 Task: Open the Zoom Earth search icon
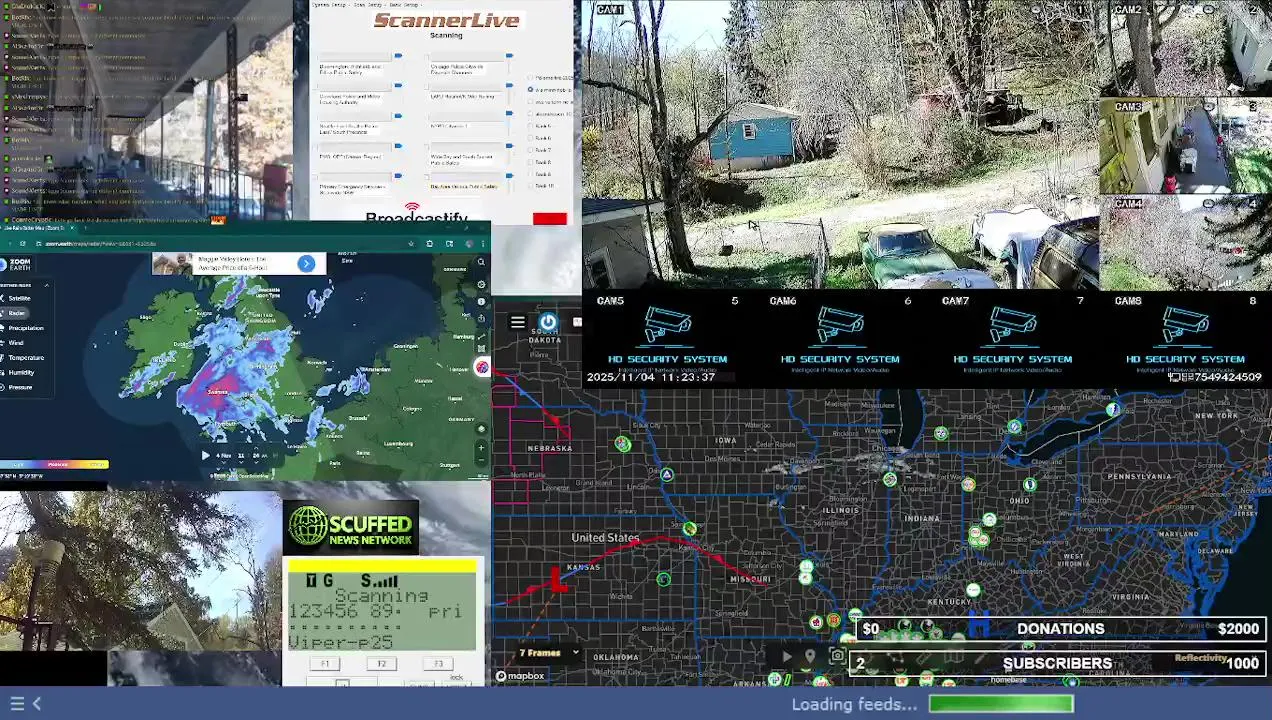(481, 262)
